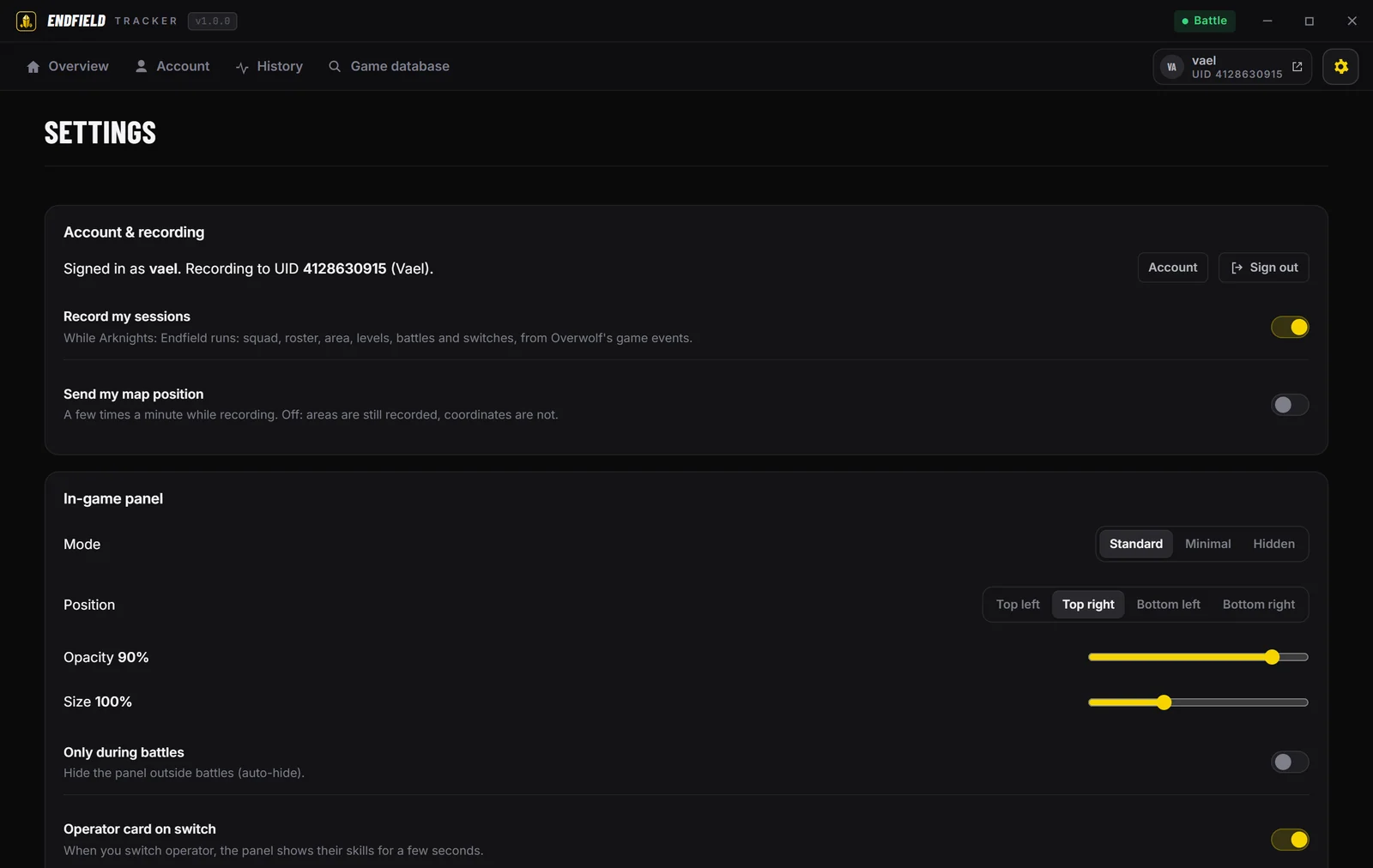
Task: Click the Size slider handle
Action: pyautogui.click(x=1164, y=702)
